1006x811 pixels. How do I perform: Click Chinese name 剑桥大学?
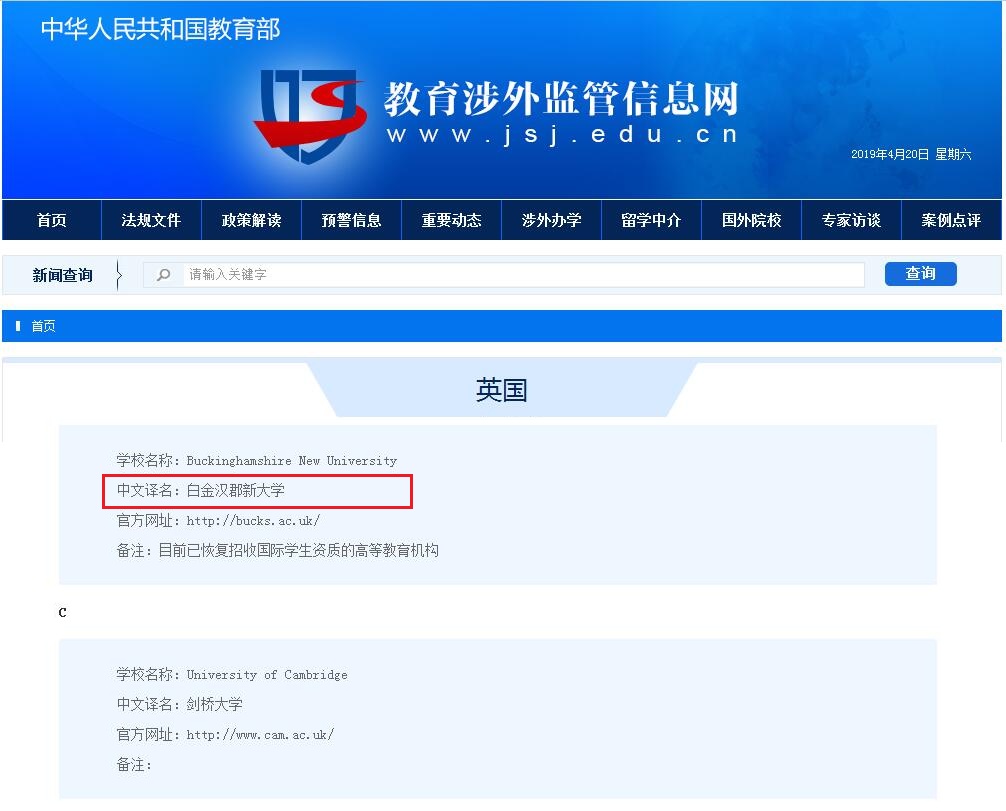pos(214,704)
